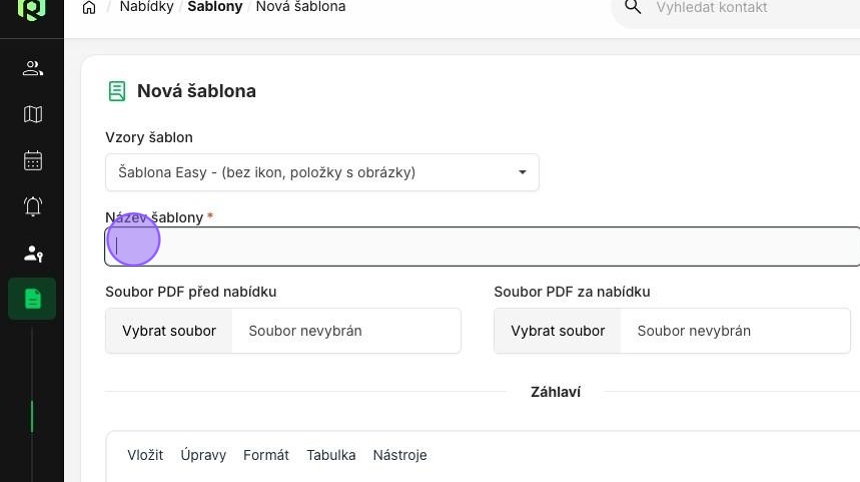Open the Tabulka editor menu
860x482 pixels.
click(331, 455)
